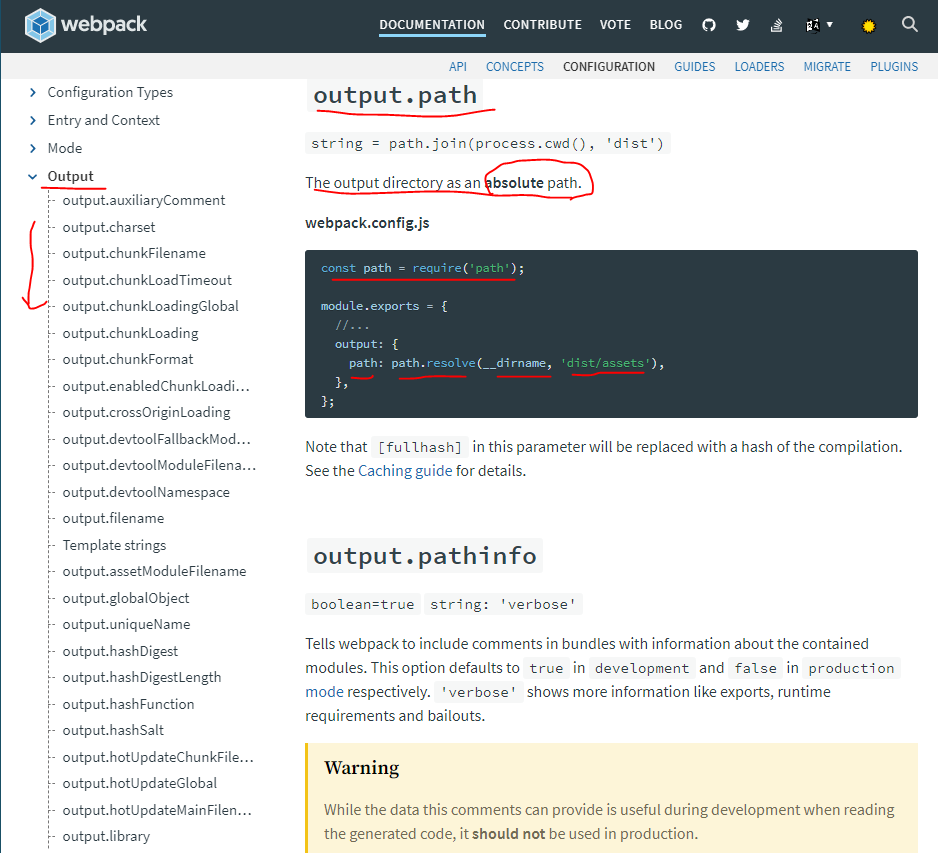Viewport: 938px width, 853px height.
Task: Open the language translation dropdown
Action: coord(819,25)
